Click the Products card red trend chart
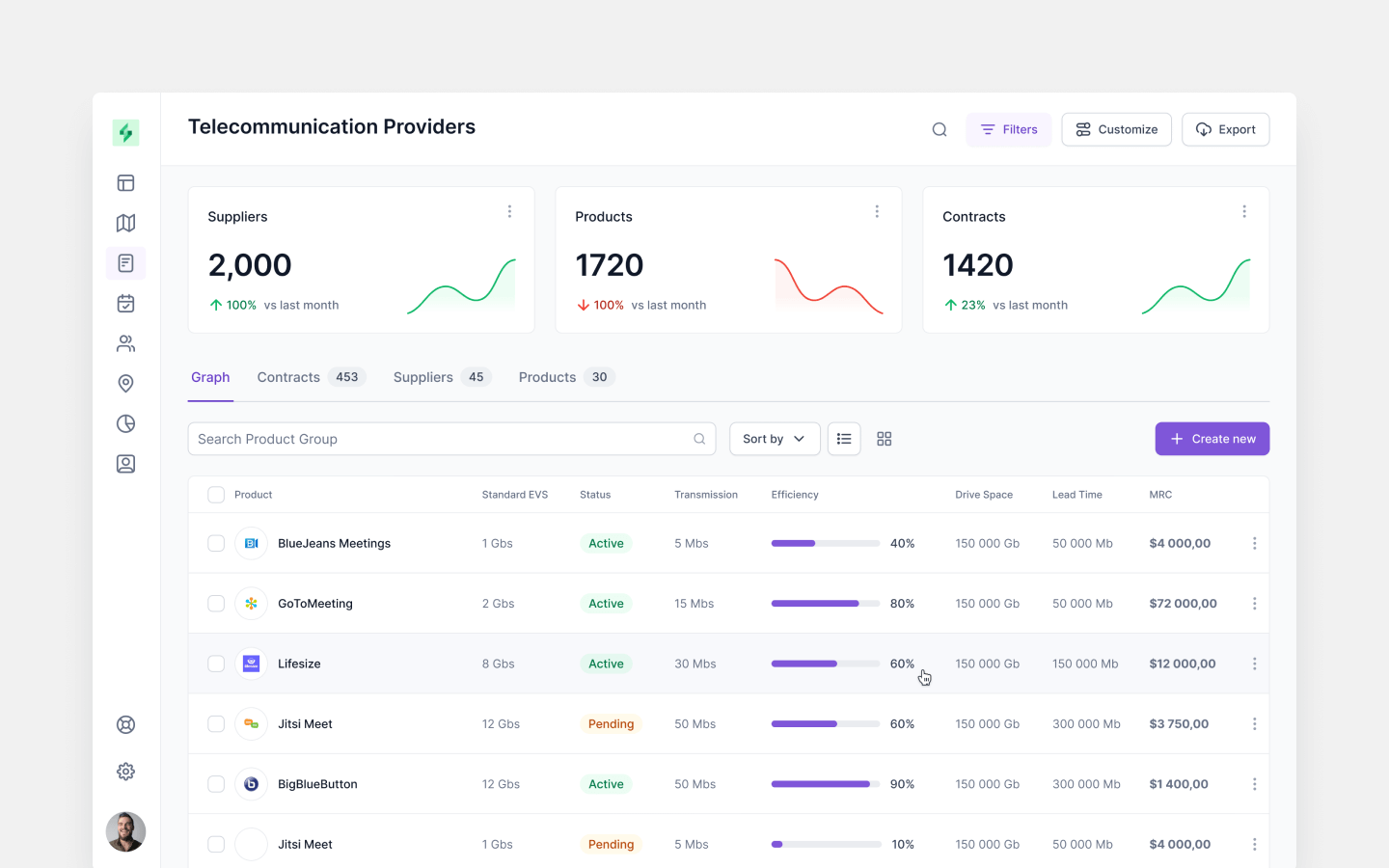The image size is (1389, 868). [829, 286]
